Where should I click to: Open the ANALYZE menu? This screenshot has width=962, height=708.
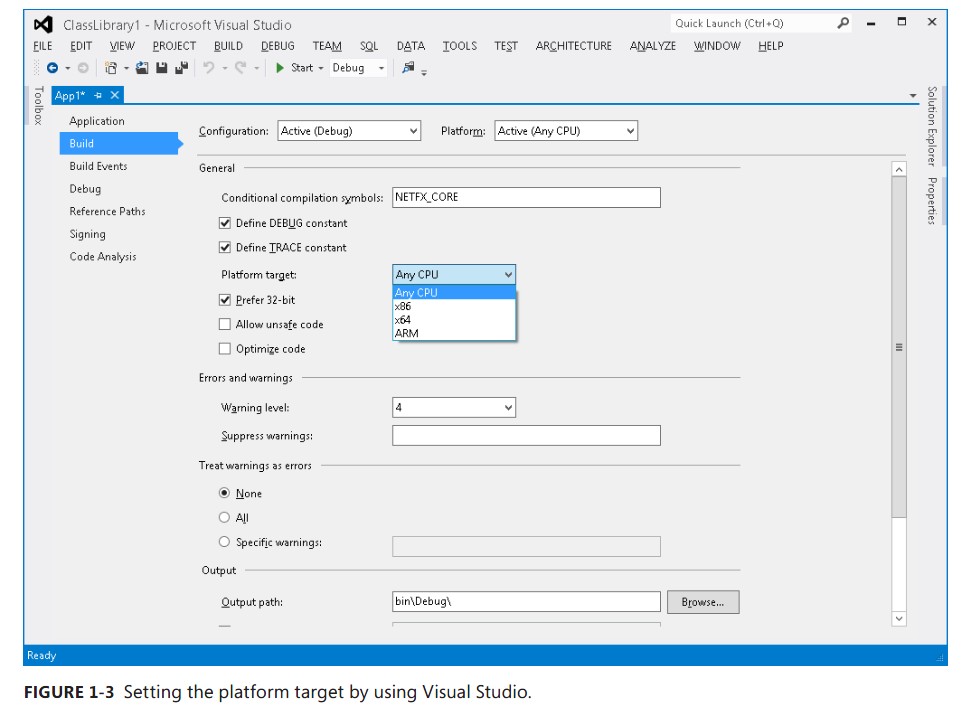653,46
